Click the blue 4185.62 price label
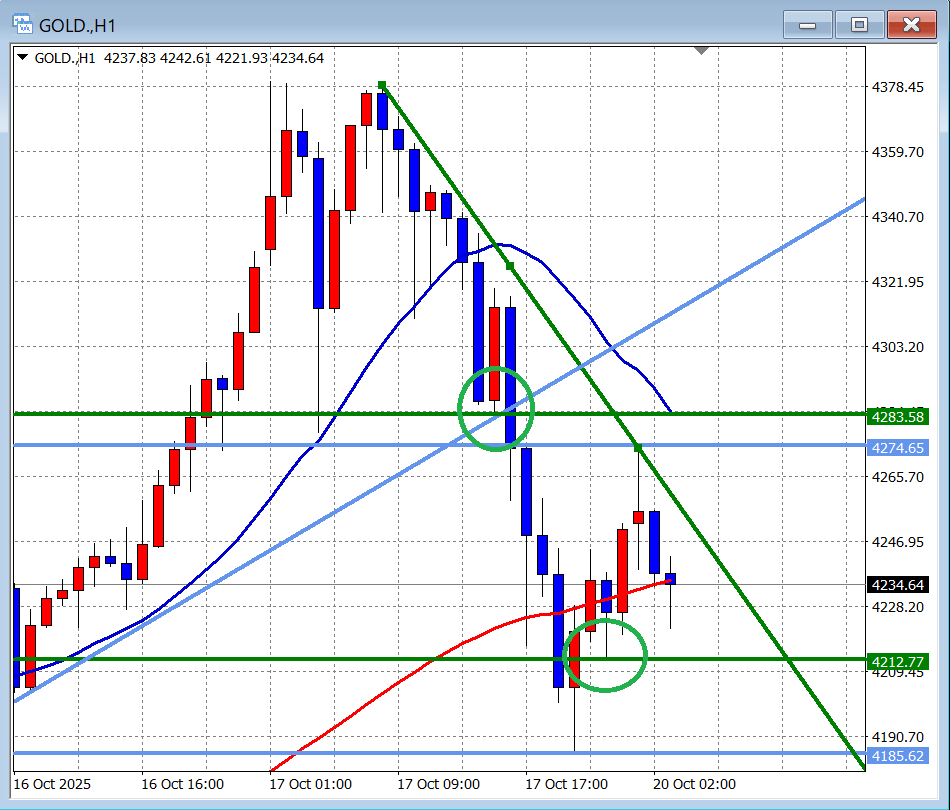This screenshot has width=950, height=810. click(898, 756)
